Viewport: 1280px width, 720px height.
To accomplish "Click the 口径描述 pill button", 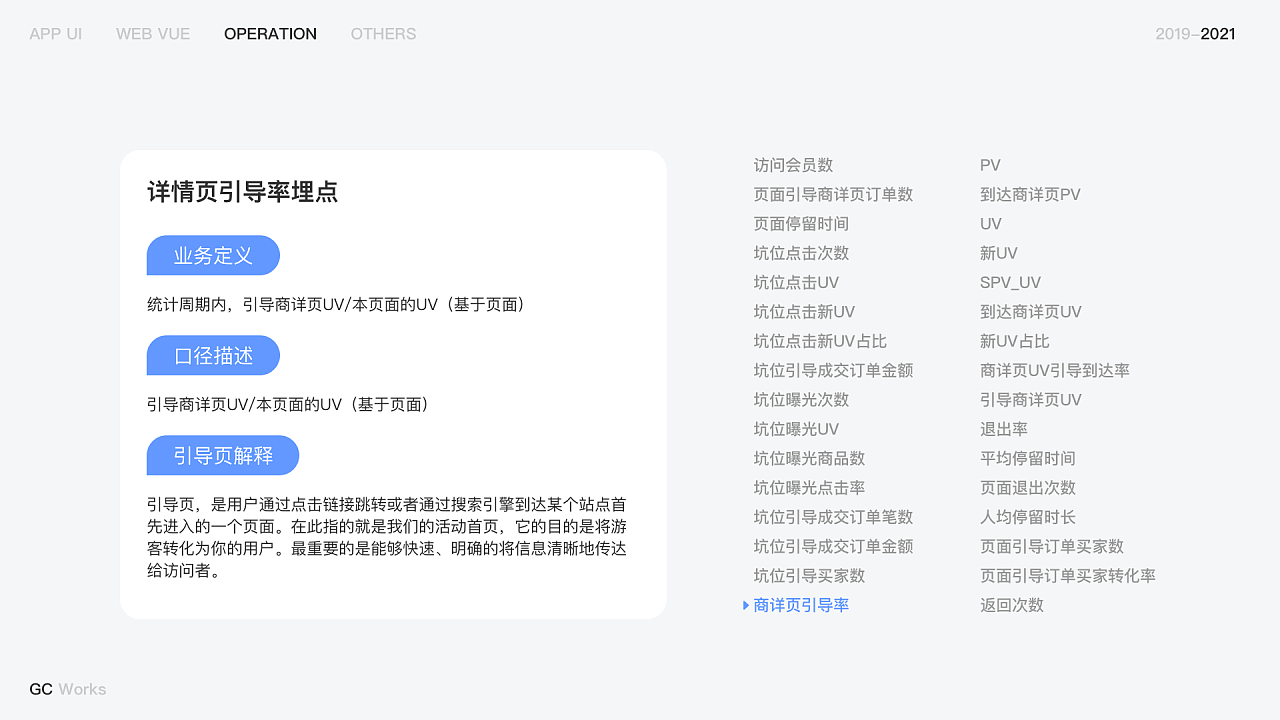I will point(213,356).
